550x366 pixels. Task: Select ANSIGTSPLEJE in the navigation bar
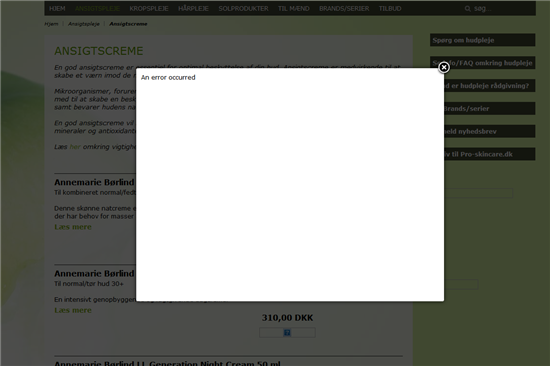97,8
